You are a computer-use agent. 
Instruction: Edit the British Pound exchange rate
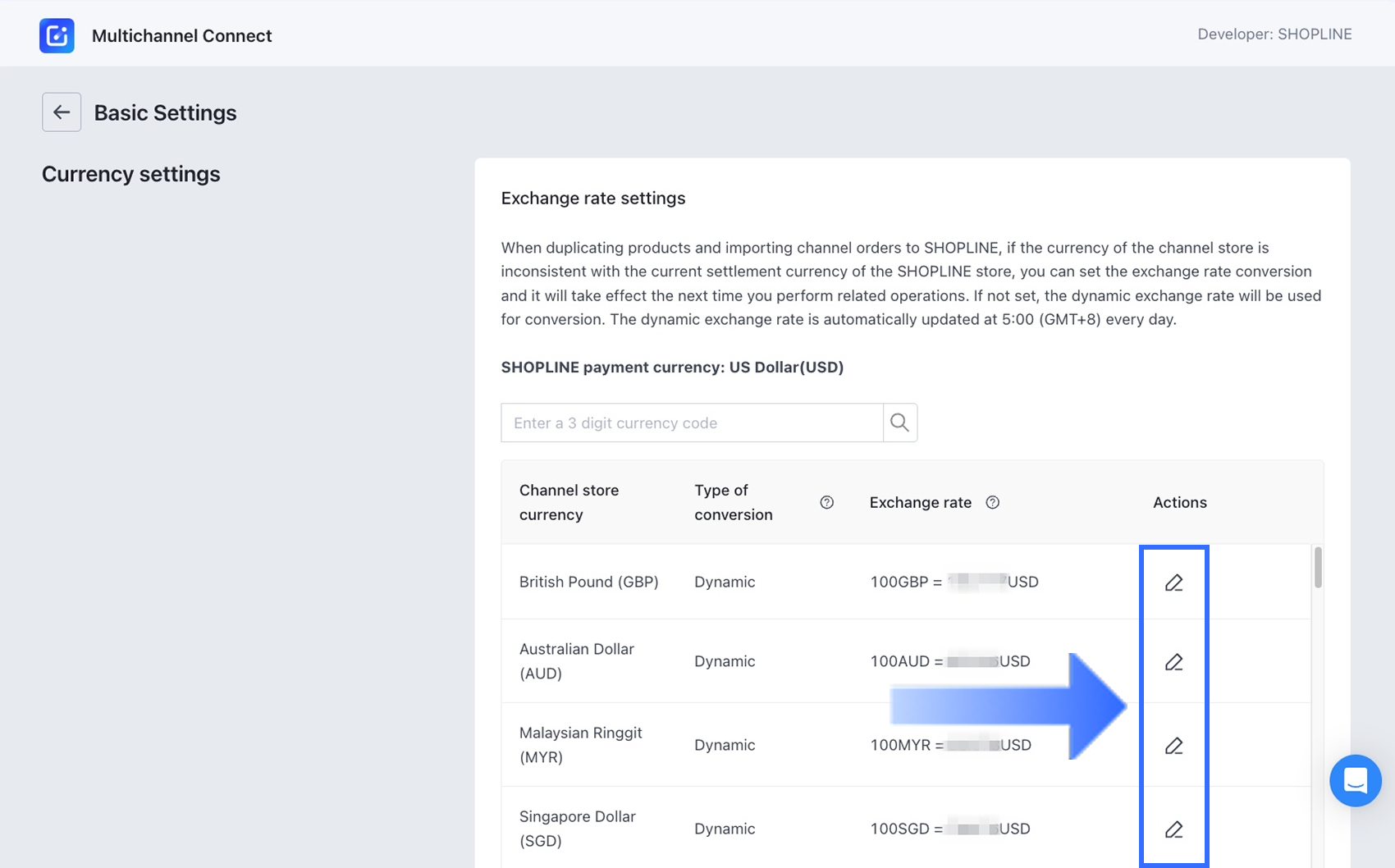pos(1173,582)
